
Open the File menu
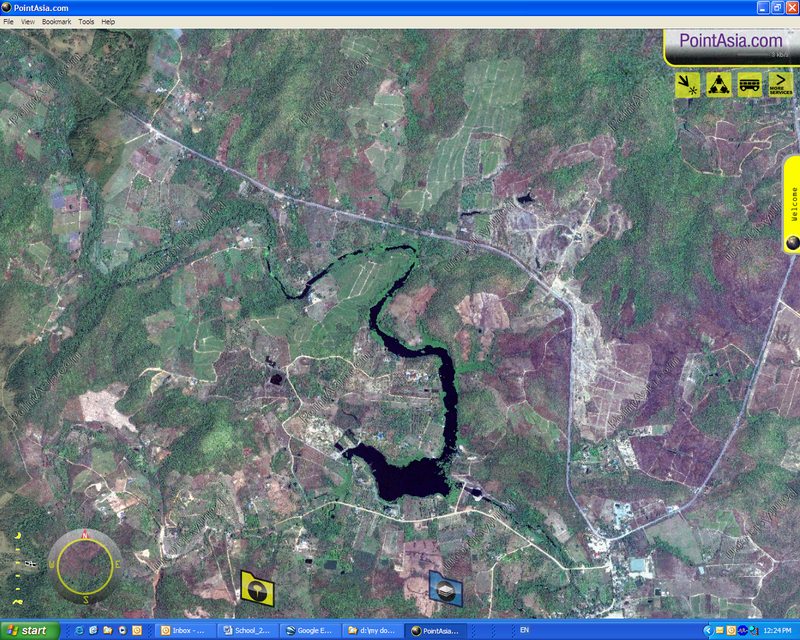[x=8, y=21]
